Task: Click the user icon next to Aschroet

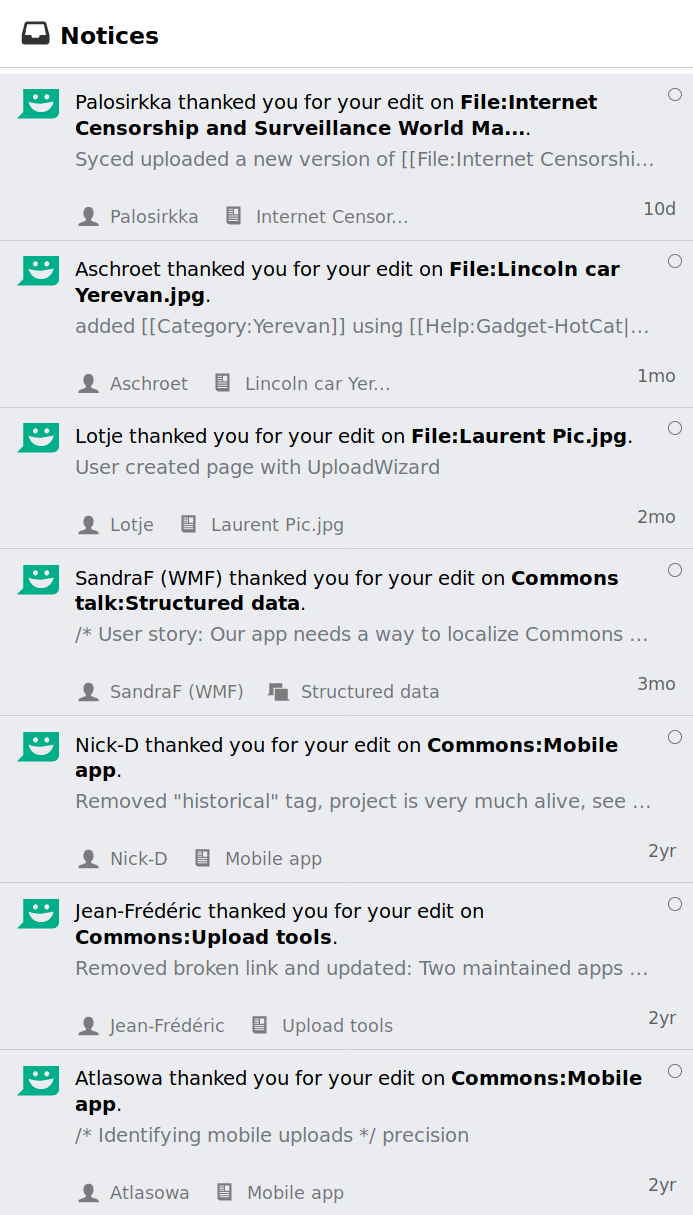Action: [x=88, y=382]
